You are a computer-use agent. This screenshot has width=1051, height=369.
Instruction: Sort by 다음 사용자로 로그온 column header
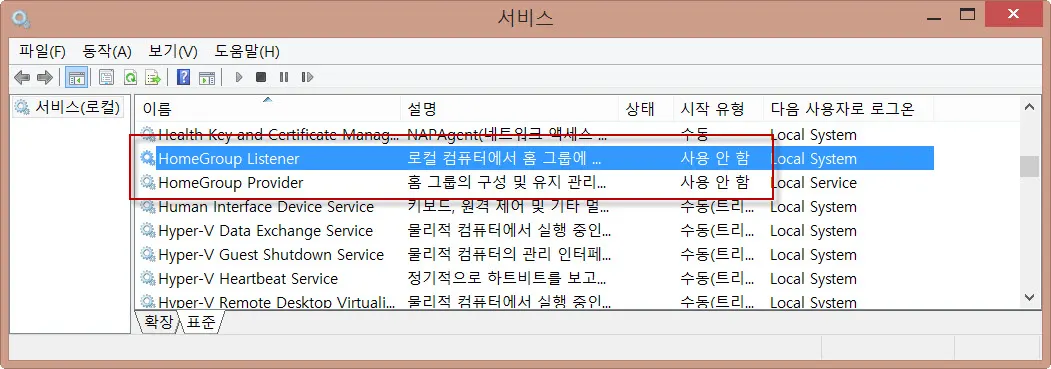[x=848, y=108]
